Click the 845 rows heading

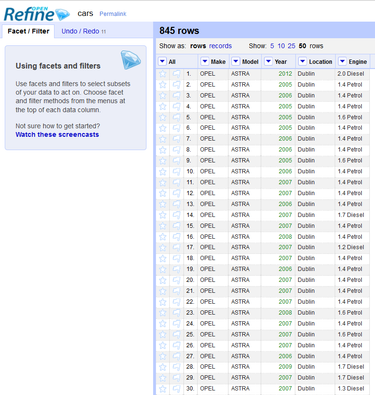(179, 31)
